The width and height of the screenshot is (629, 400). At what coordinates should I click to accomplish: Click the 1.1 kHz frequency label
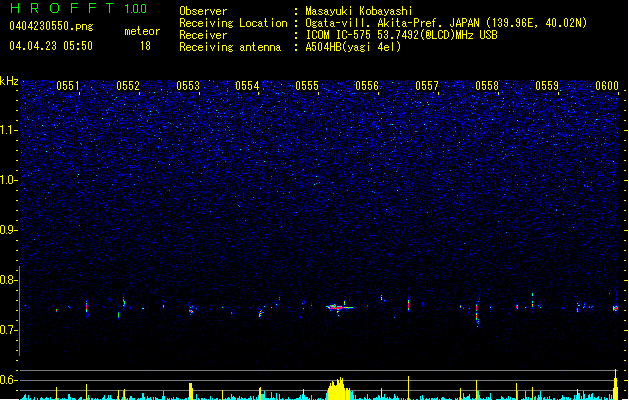[8, 130]
